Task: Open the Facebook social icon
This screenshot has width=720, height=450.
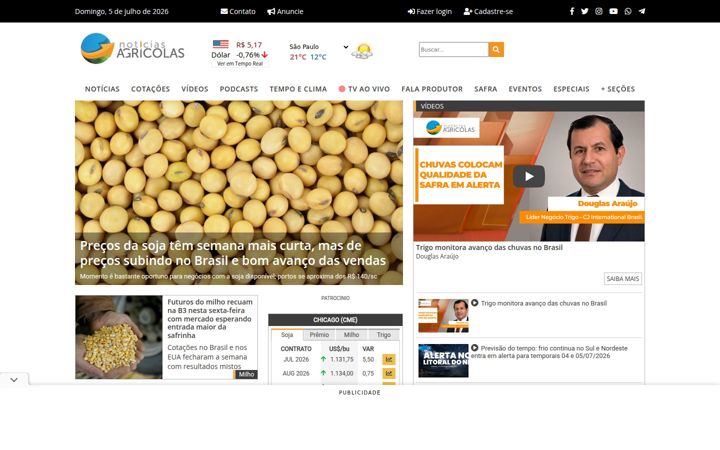Action: point(572,11)
